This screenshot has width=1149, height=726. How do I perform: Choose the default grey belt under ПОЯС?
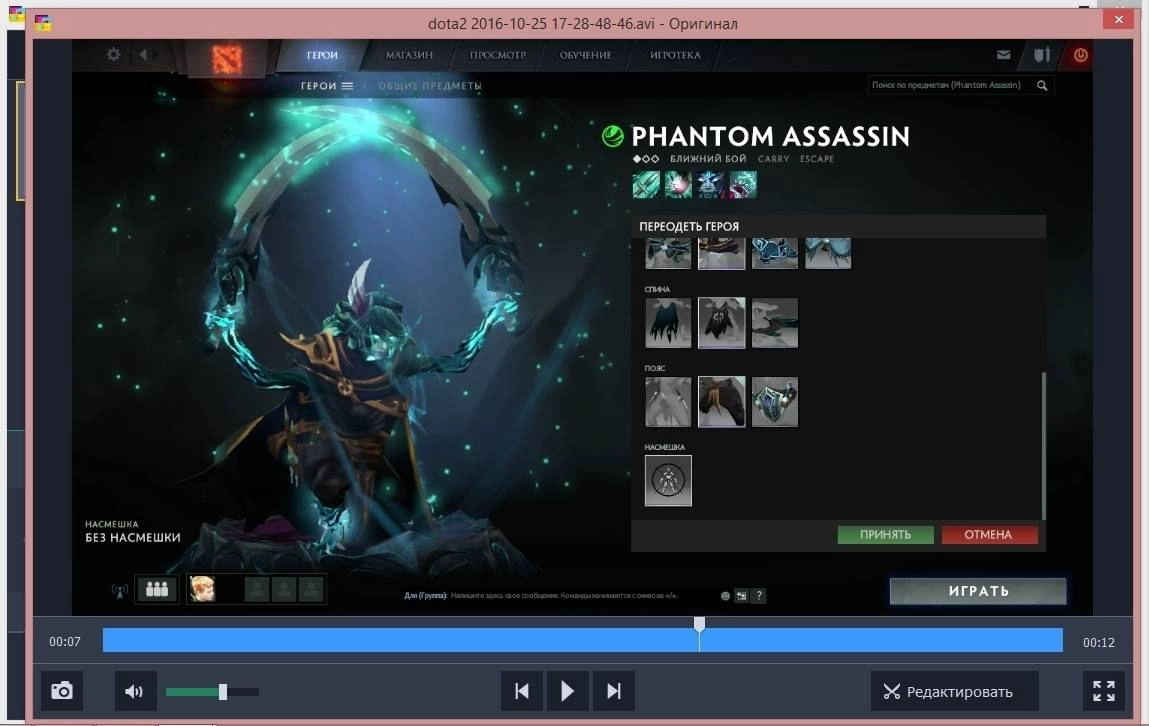tap(668, 401)
